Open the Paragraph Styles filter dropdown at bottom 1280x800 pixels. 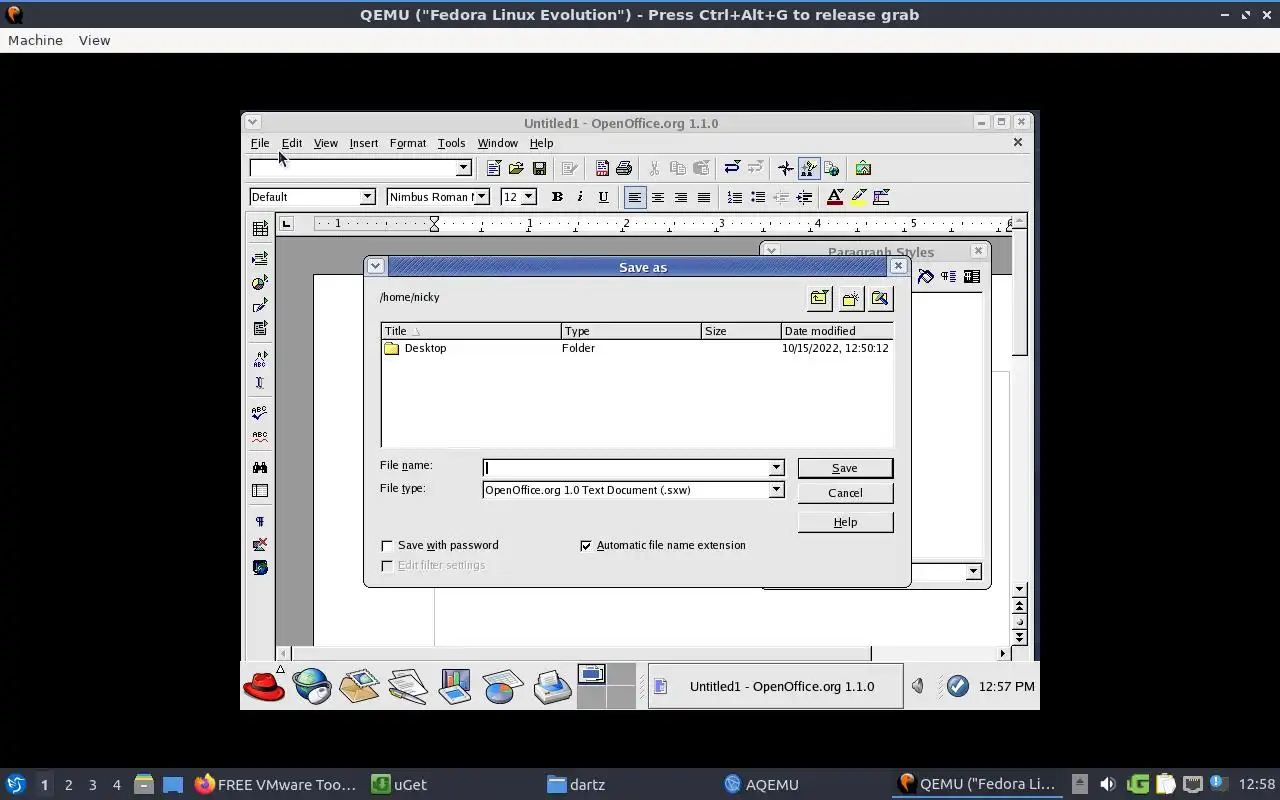(x=973, y=572)
